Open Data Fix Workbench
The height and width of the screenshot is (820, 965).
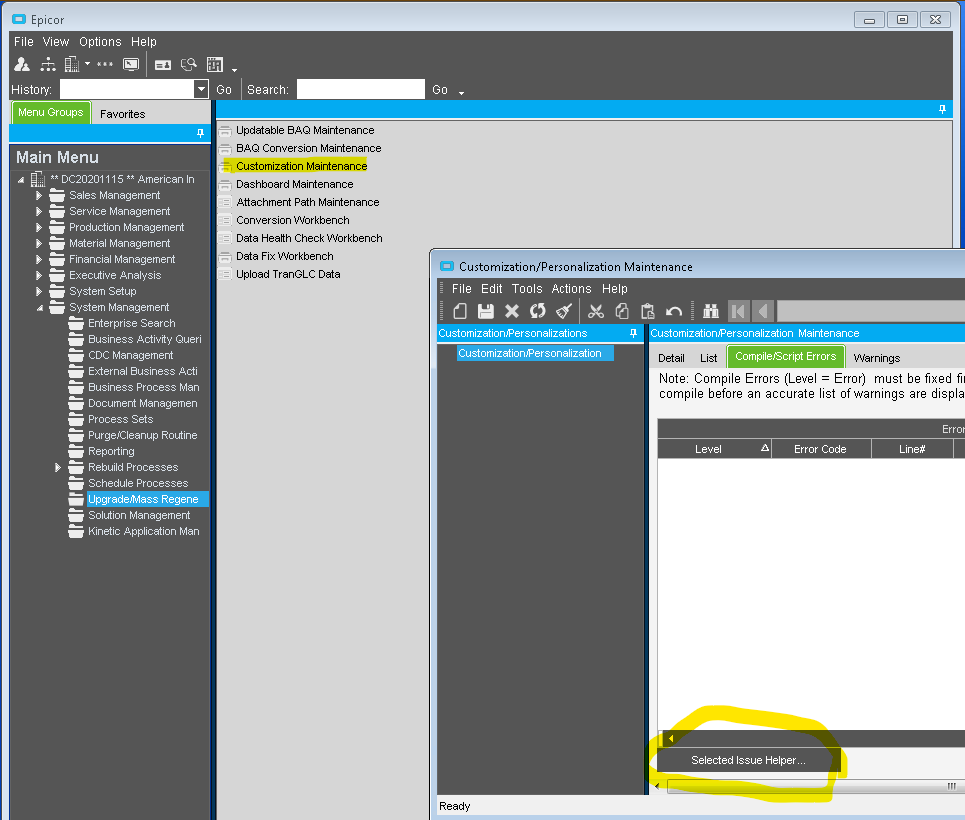[285, 256]
